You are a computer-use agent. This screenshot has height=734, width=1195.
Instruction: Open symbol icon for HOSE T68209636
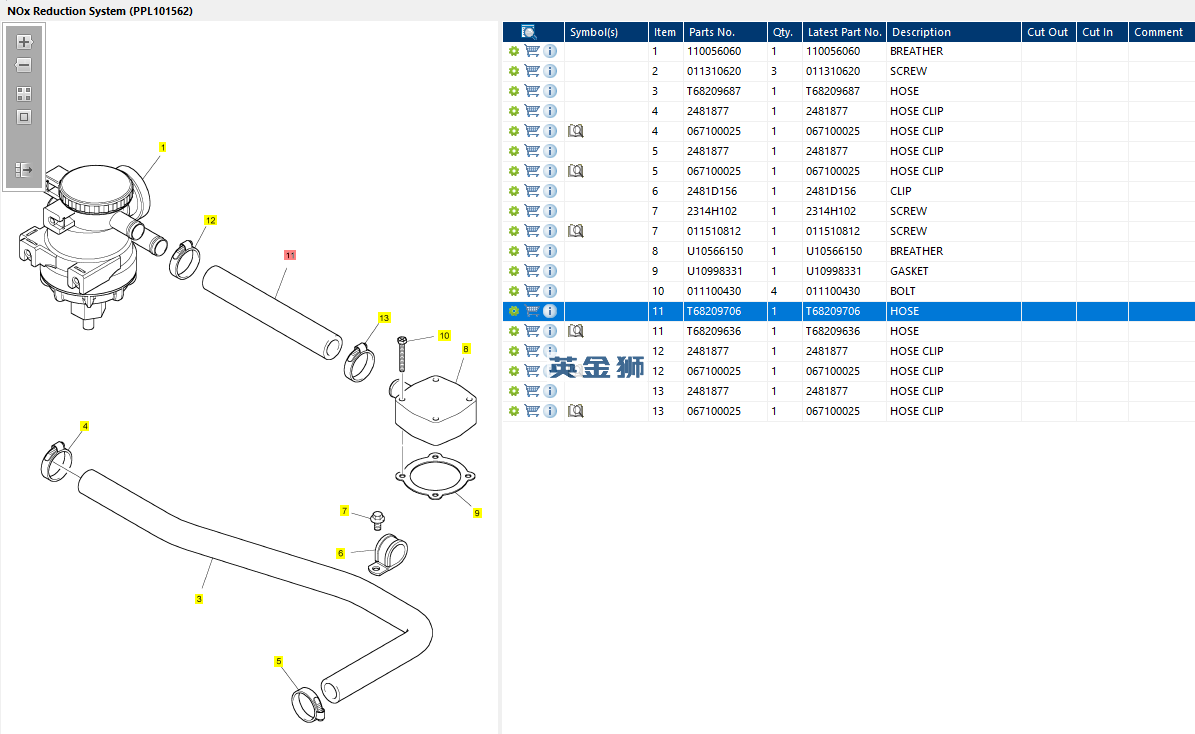576,331
